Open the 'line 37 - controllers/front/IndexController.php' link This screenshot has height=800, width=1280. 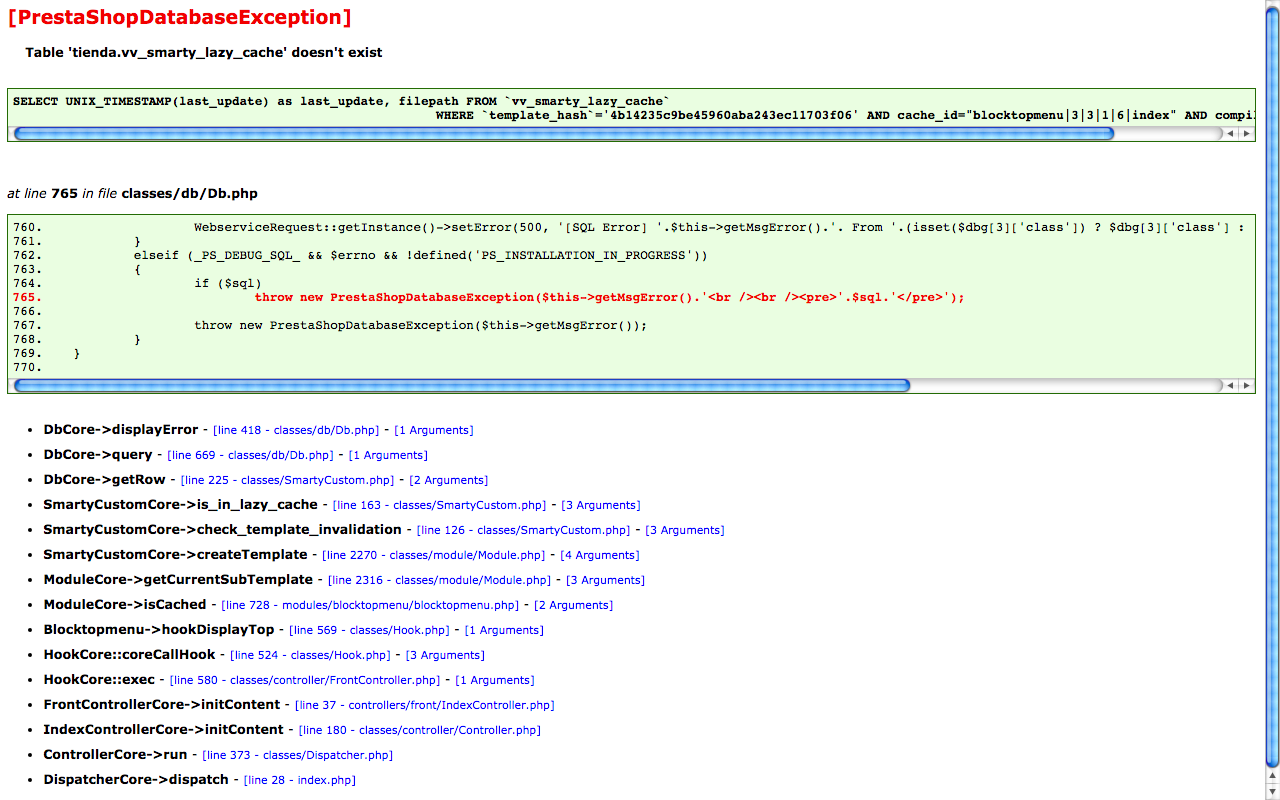[x=425, y=705]
